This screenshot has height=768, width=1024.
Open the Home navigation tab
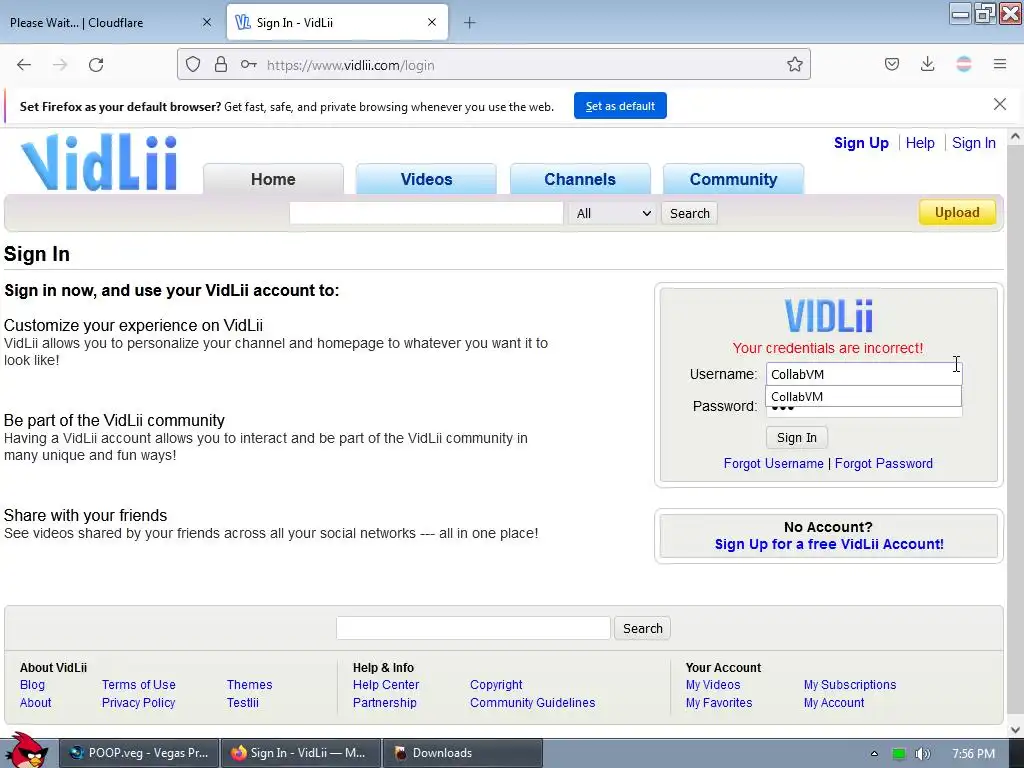pyautogui.click(x=273, y=179)
